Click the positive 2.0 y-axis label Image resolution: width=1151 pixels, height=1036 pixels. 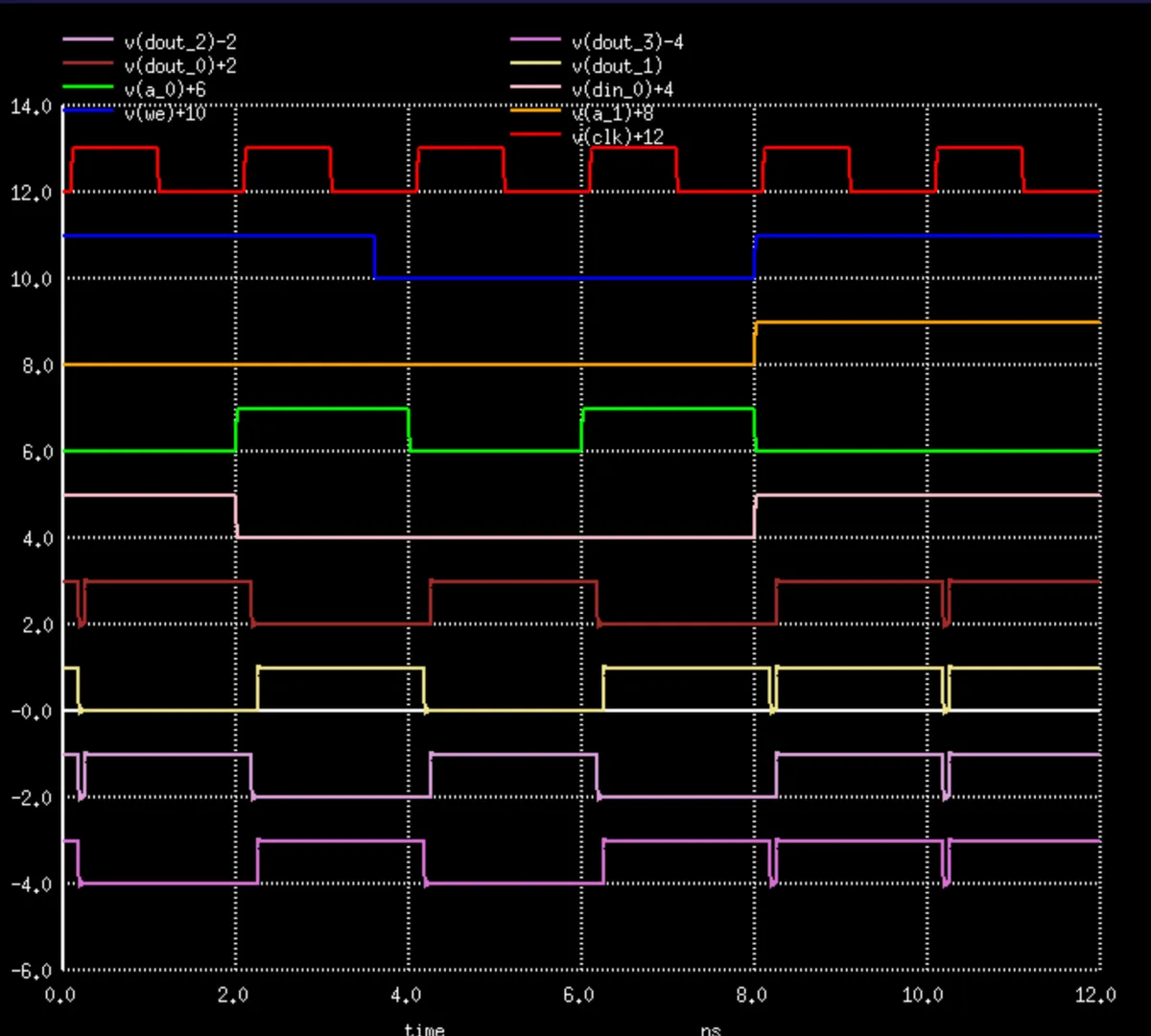tap(35, 624)
